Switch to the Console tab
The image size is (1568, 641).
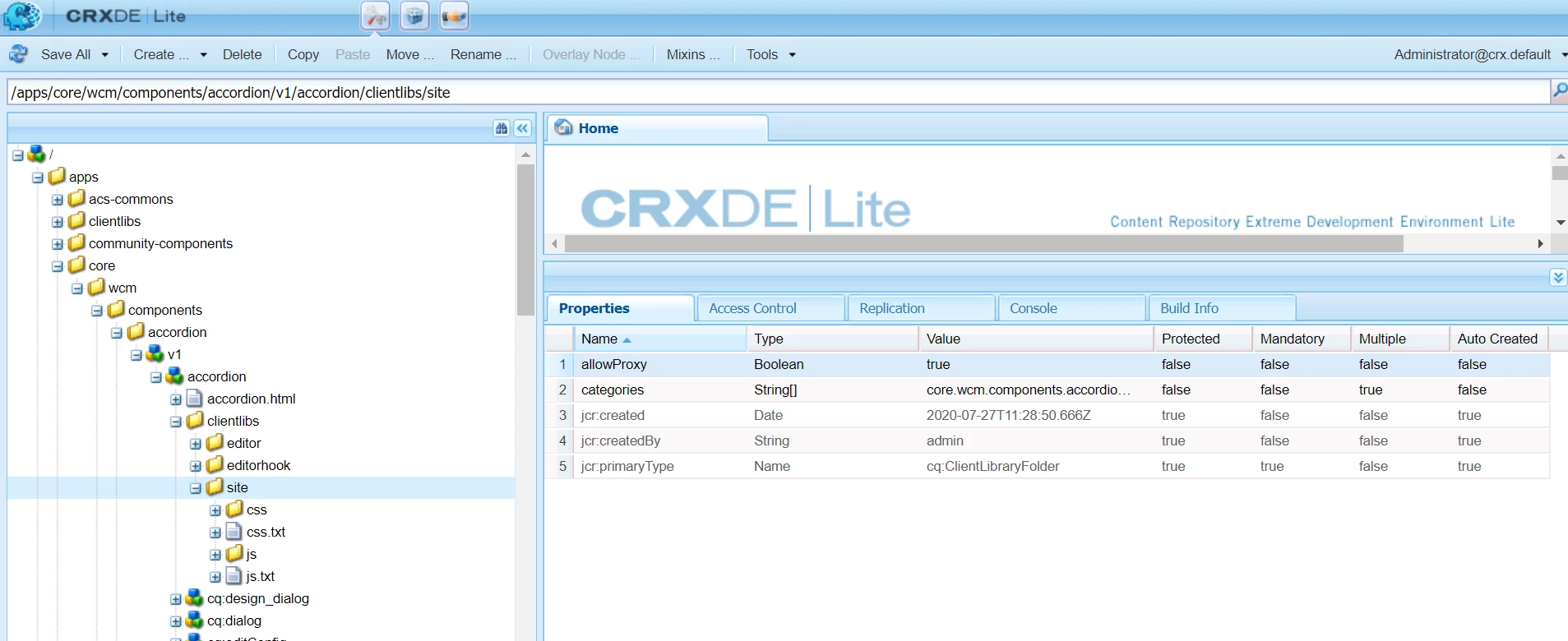tap(1071, 308)
